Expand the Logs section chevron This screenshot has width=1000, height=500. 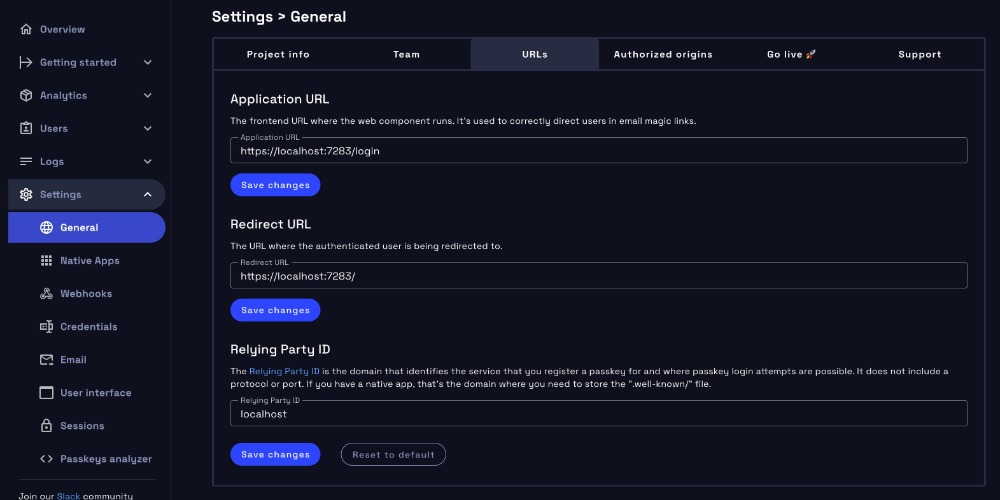pyautogui.click(x=147, y=161)
